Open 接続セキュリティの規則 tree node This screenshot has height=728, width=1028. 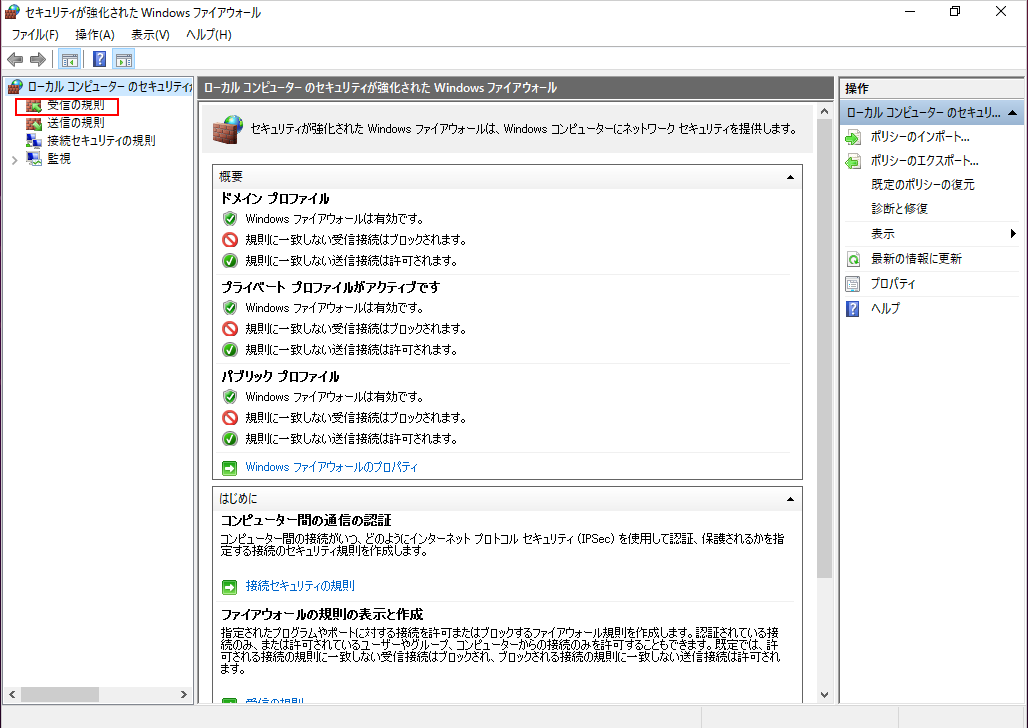[100, 141]
